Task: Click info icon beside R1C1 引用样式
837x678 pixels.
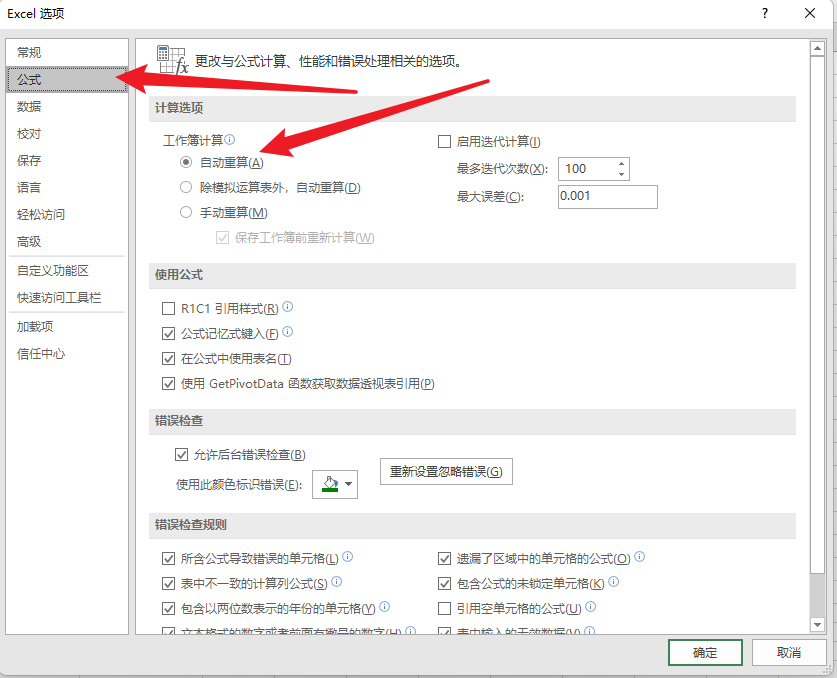Action: point(288,307)
